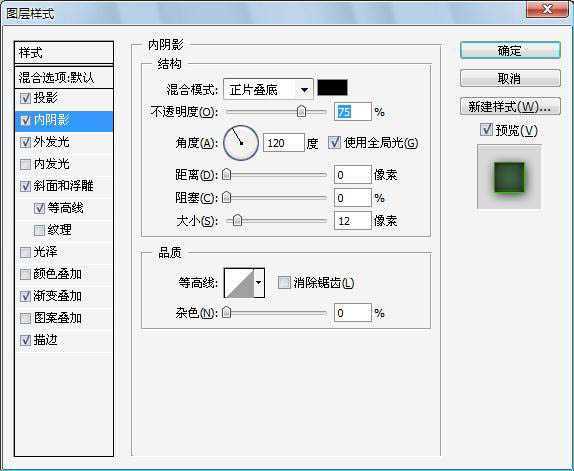
Task: Open the 等高线 contour picker arrow
Action: point(259,283)
